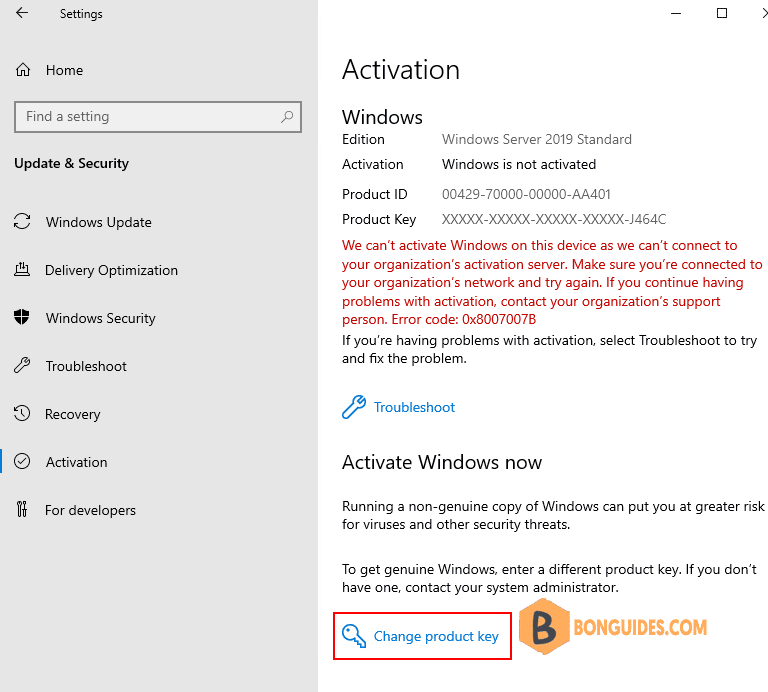Screen dimensions: 768x692
Task: Click the Activate Windows now heading
Action: click(442, 462)
